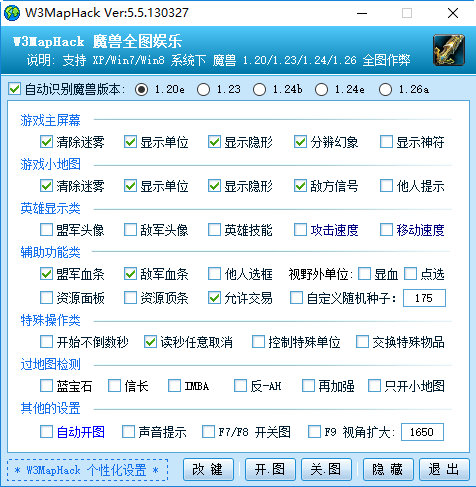Enable the 显示神符 checkbox
The width and height of the screenshot is (476, 487).
[386, 142]
